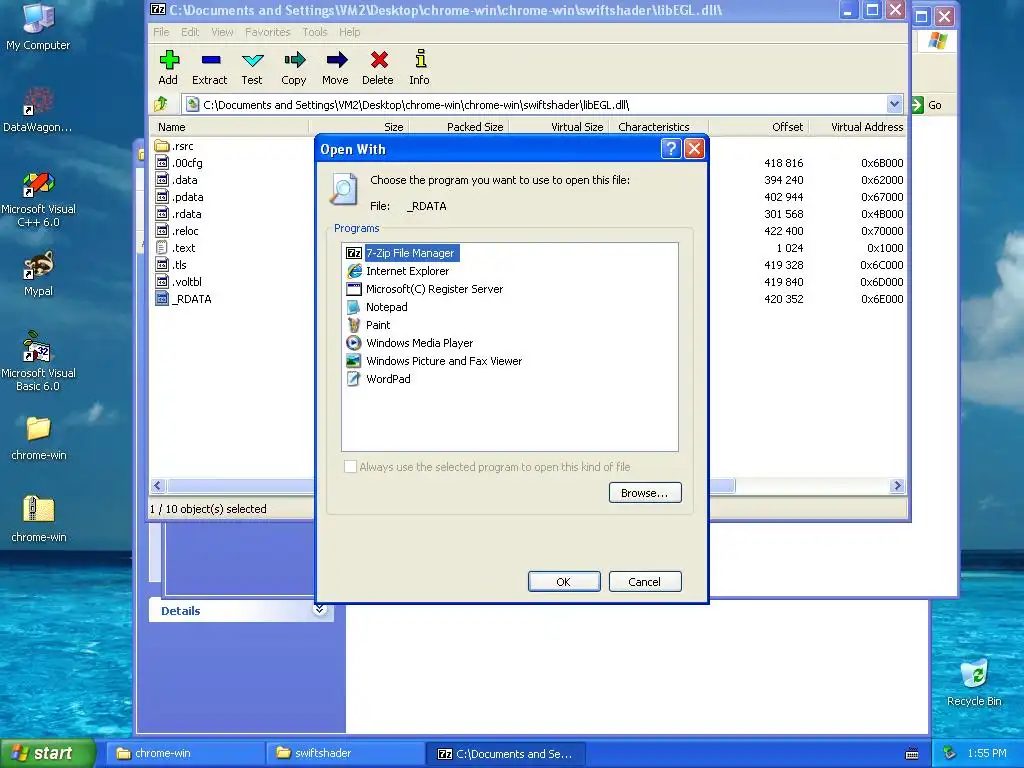Open the Help menu in 7-Zip
Viewport: 1024px width, 768px height.
pos(349,32)
